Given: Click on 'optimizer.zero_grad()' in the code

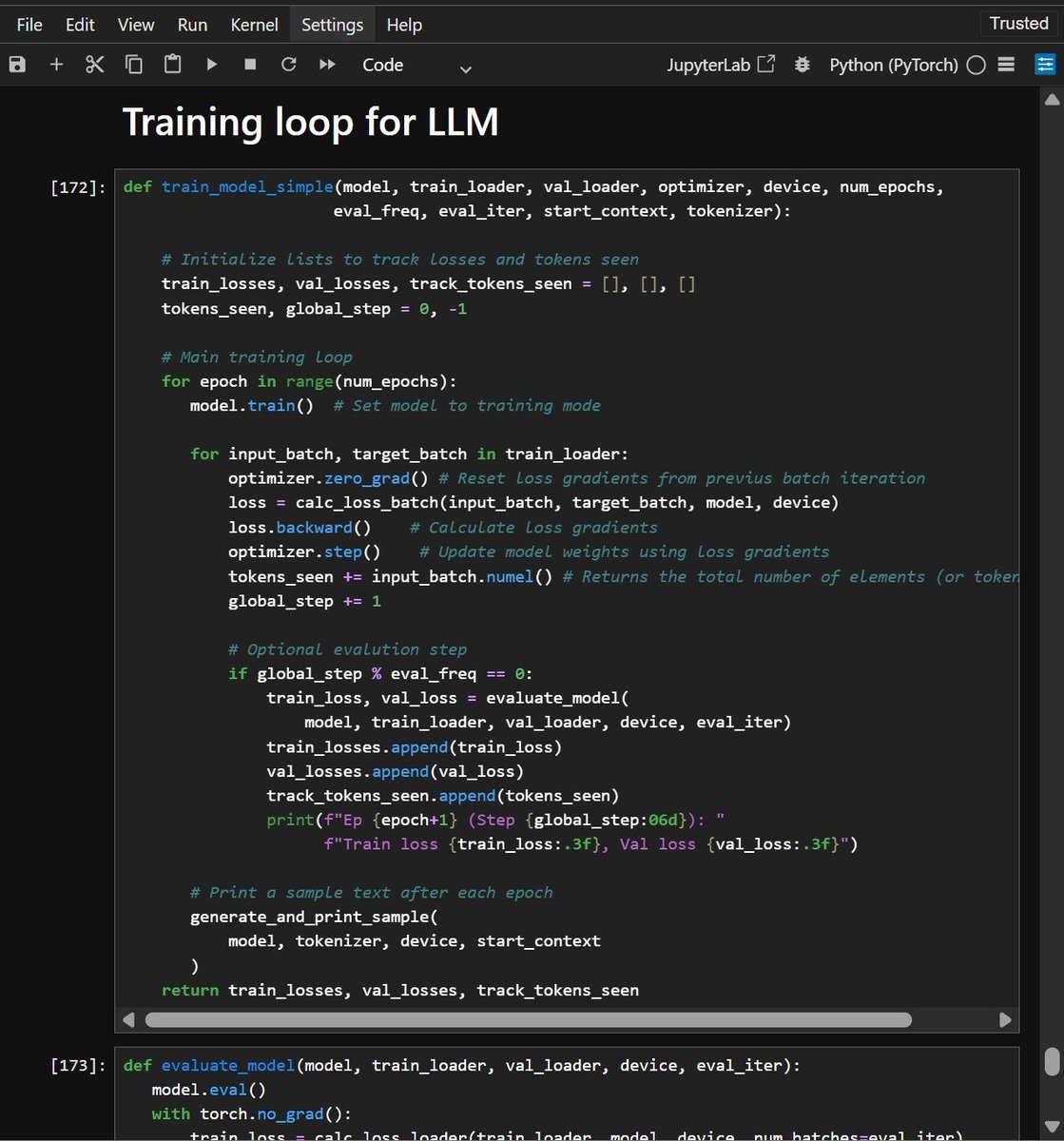Looking at the screenshot, I should coord(329,478).
